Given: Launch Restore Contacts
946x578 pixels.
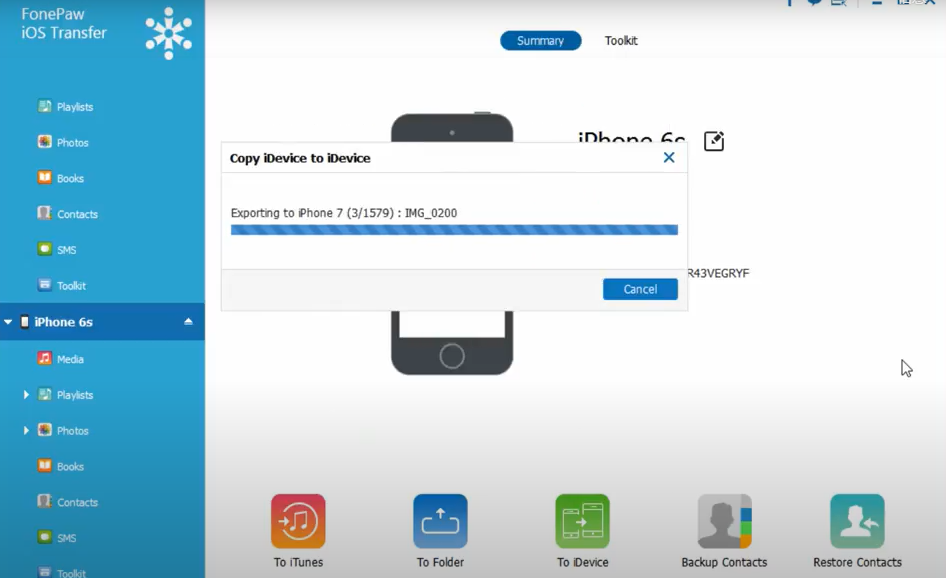Looking at the screenshot, I should [857, 531].
